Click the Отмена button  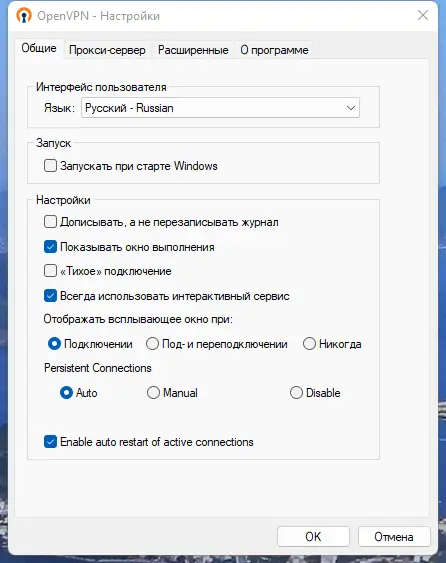(394, 536)
